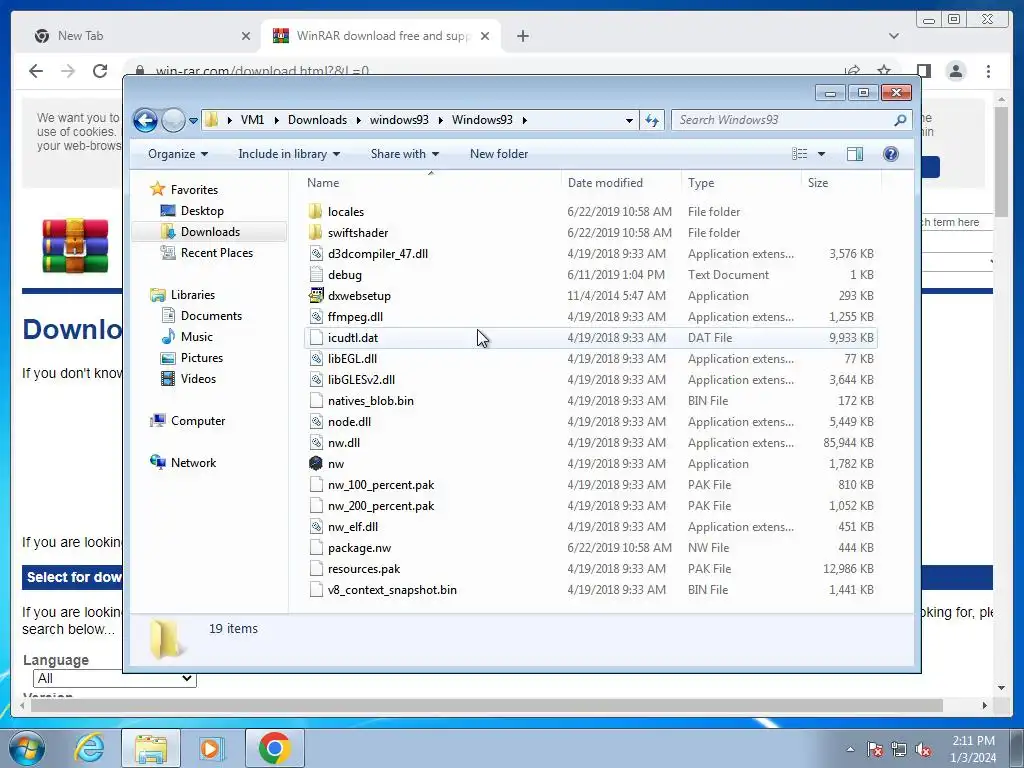This screenshot has width=1024, height=768.
Task: Select node.dll file icon
Action: 316,422
